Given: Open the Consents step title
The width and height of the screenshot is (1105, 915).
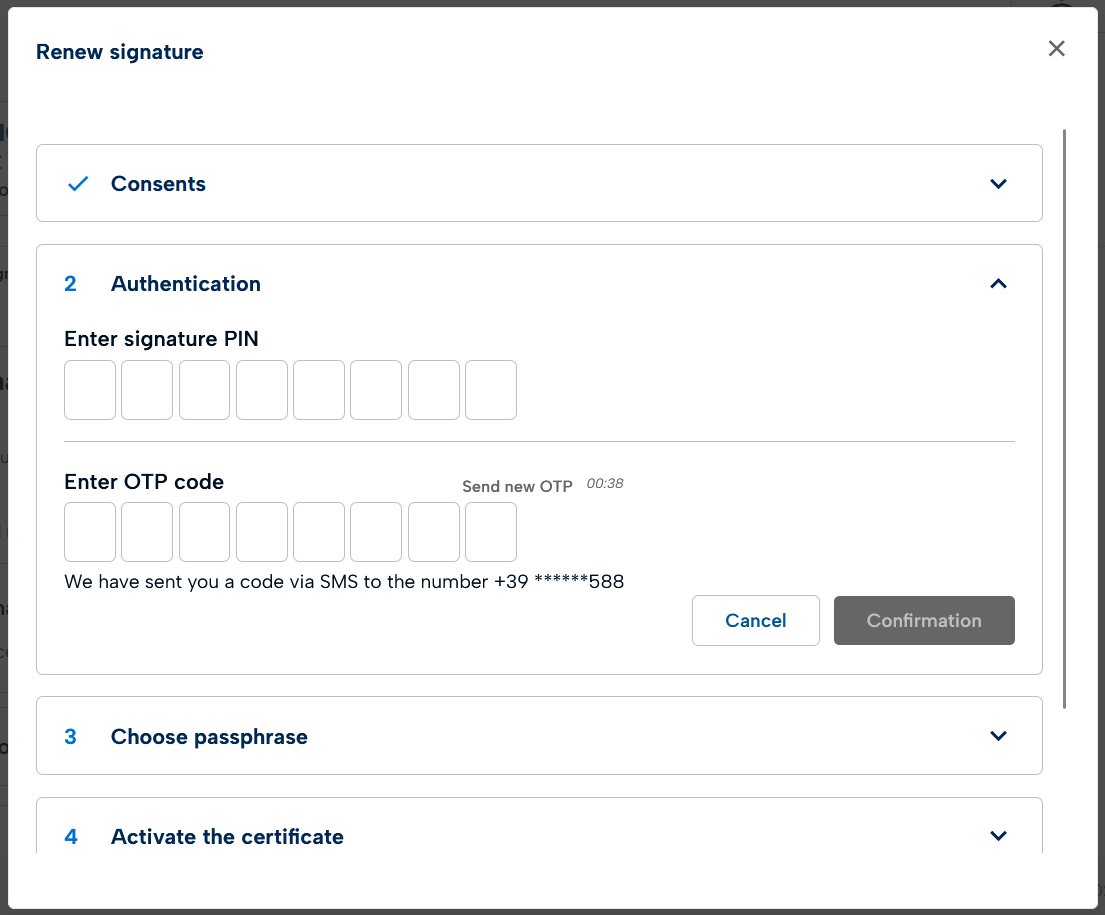Looking at the screenshot, I should tap(158, 184).
